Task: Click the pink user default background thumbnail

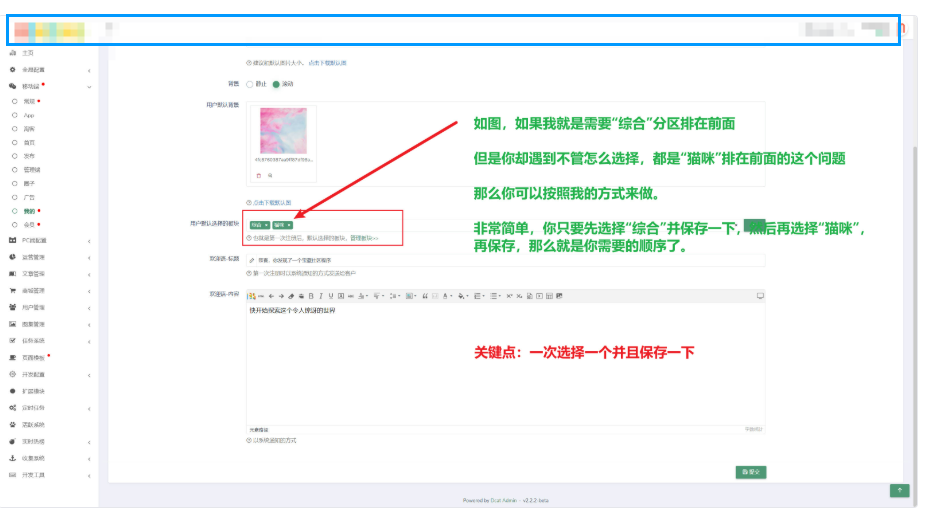Action: (283, 131)
